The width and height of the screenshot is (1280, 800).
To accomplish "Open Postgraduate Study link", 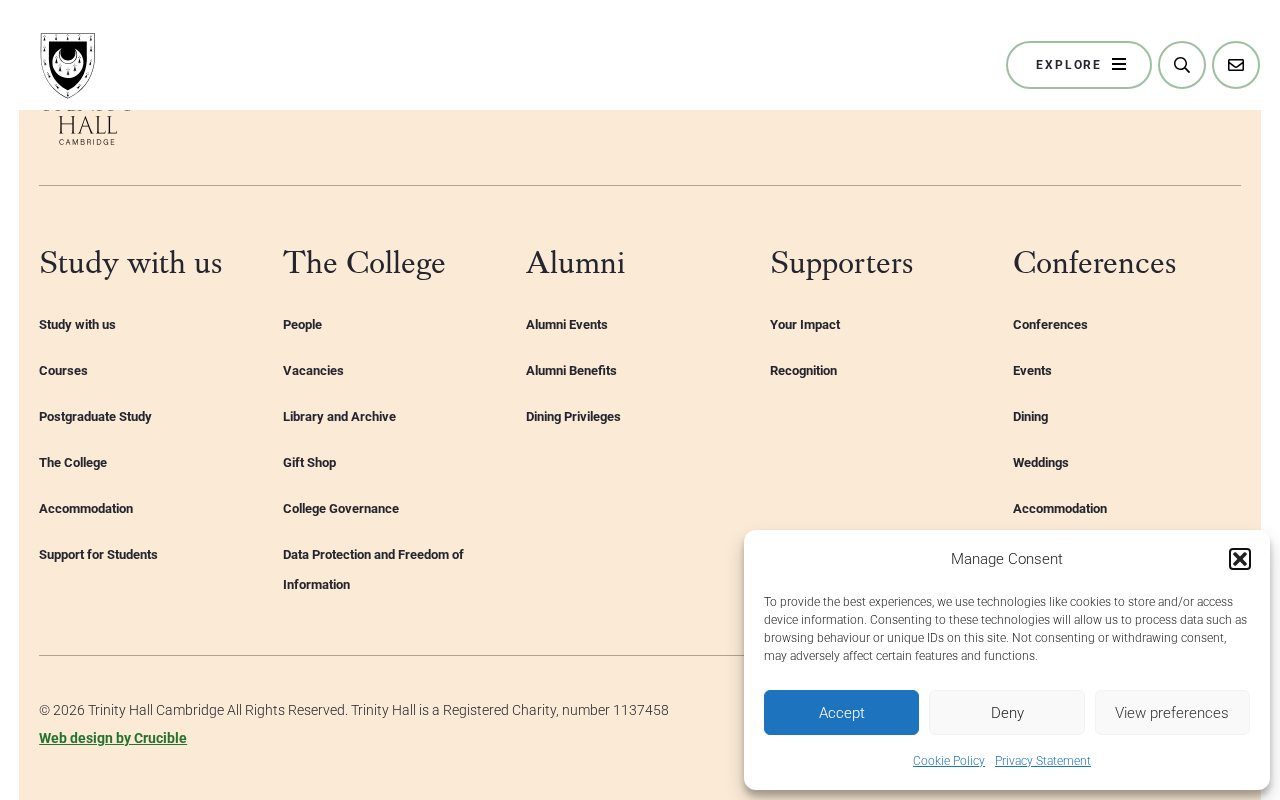I will coord(95,417).
